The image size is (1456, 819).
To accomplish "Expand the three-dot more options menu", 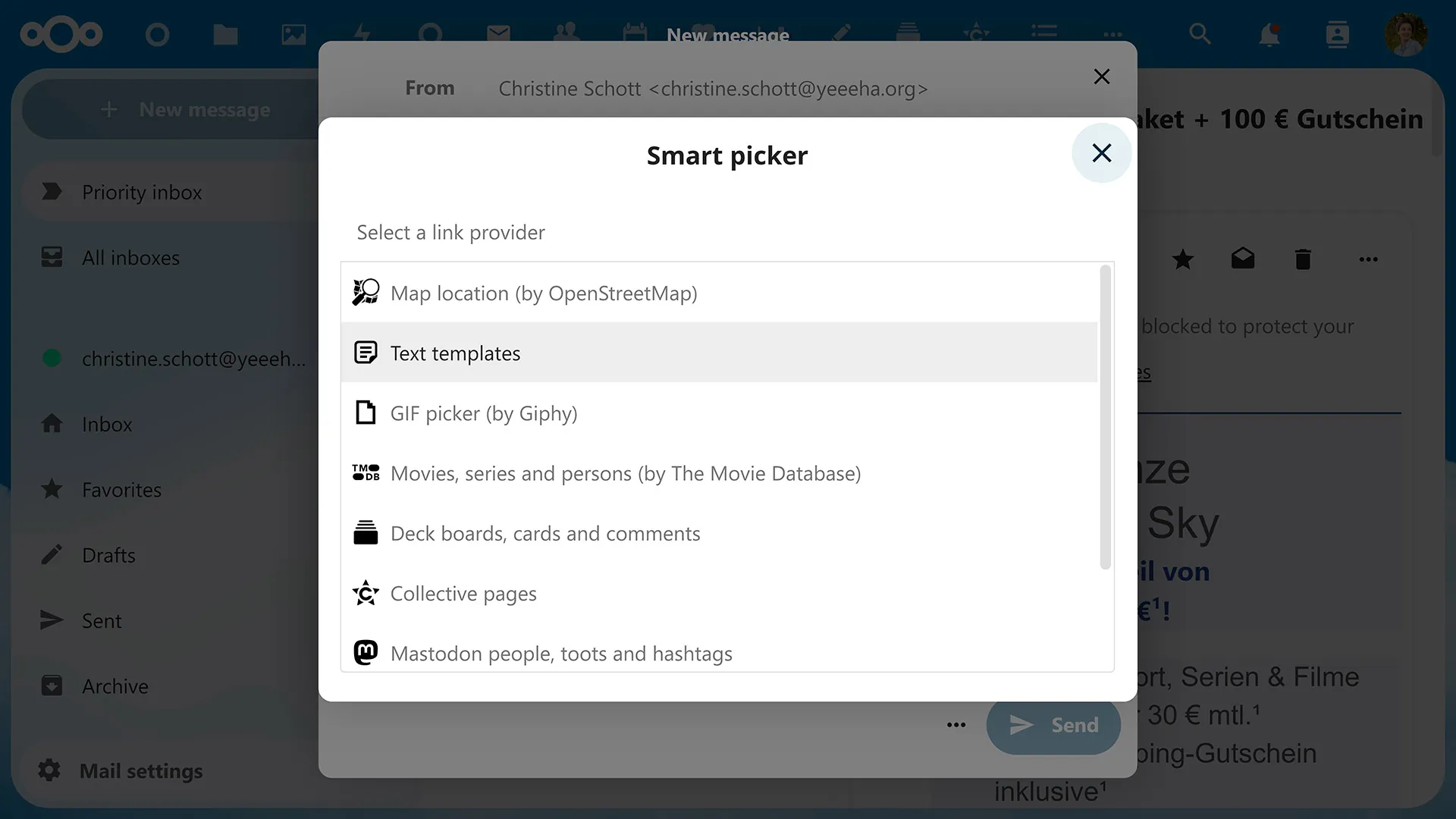I will coord(956,724).
